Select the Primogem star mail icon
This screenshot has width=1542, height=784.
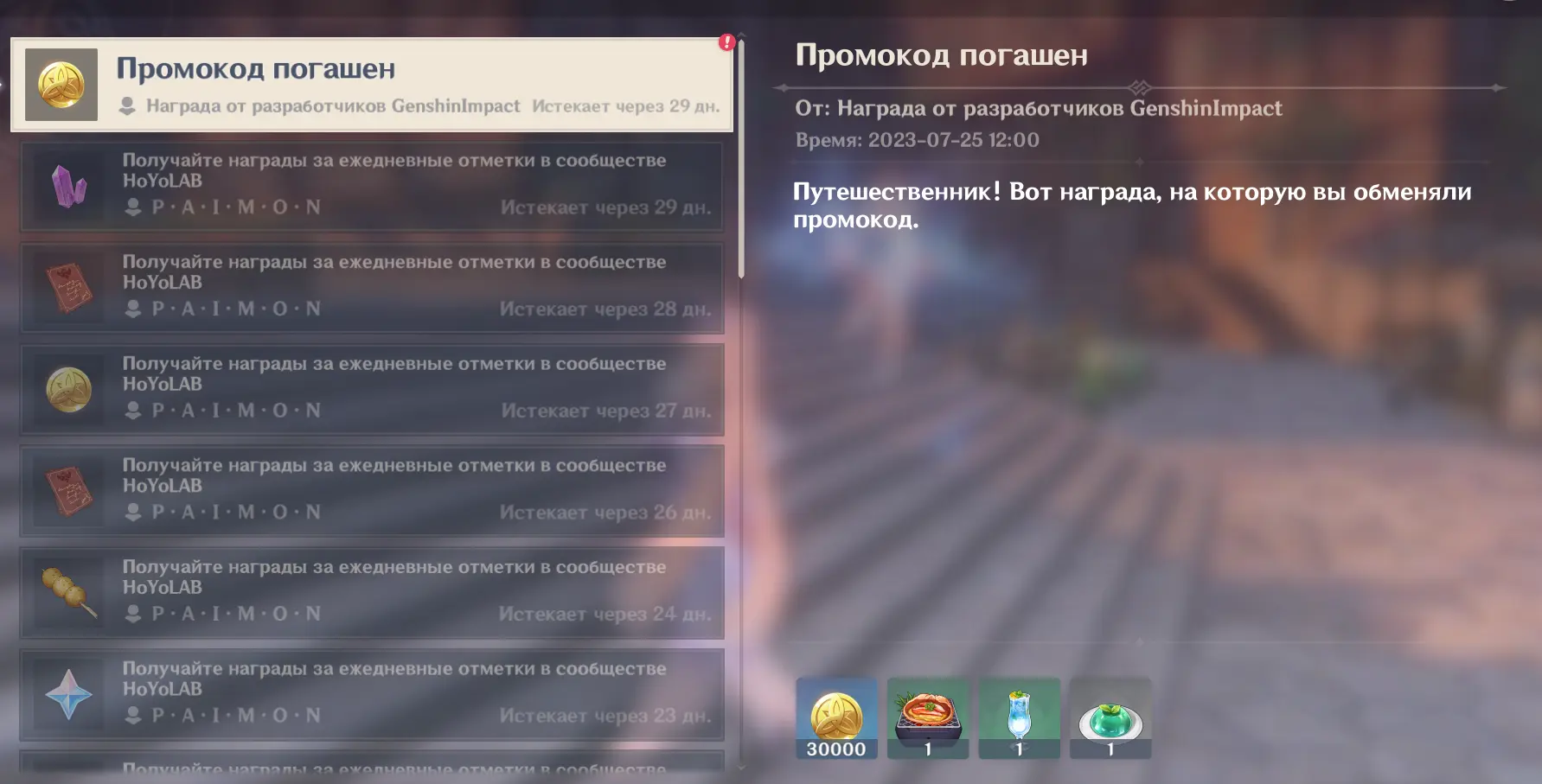(69, 694)
